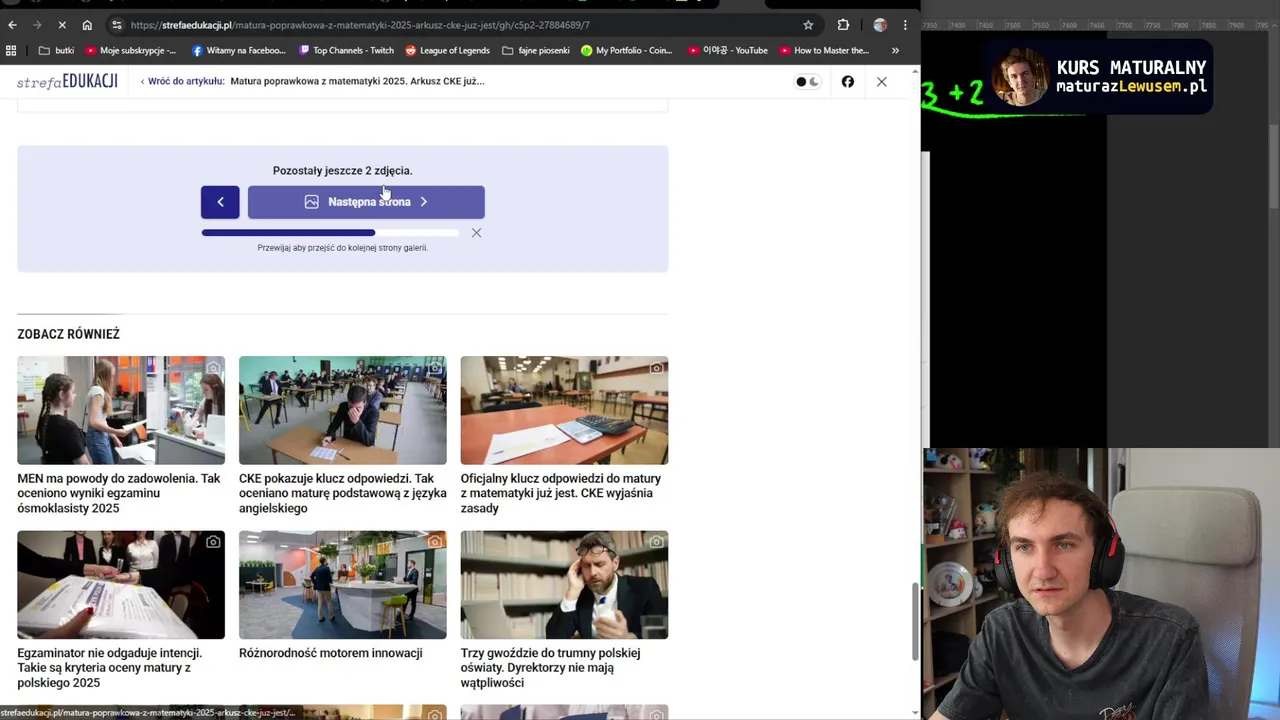Open the Top Channels - Twitch bookmark
The height and width of the screenshot is (720, 1280).
[346, 50]
